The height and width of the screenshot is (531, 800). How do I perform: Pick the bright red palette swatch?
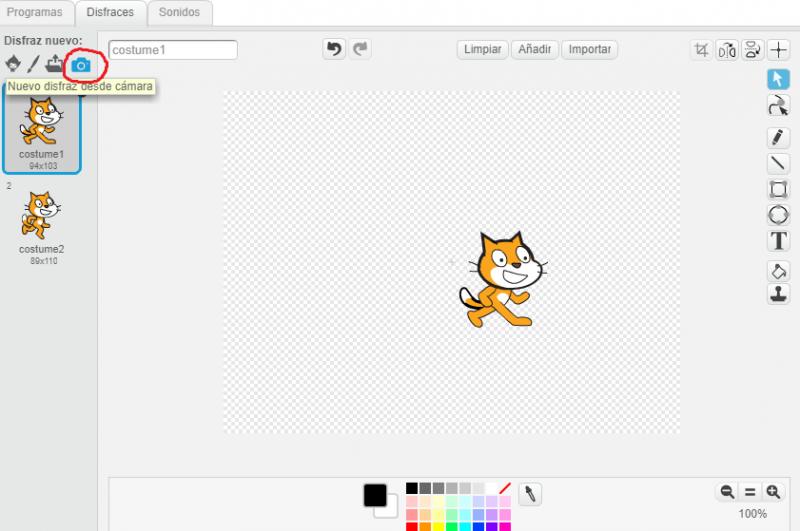pos(412,527)
